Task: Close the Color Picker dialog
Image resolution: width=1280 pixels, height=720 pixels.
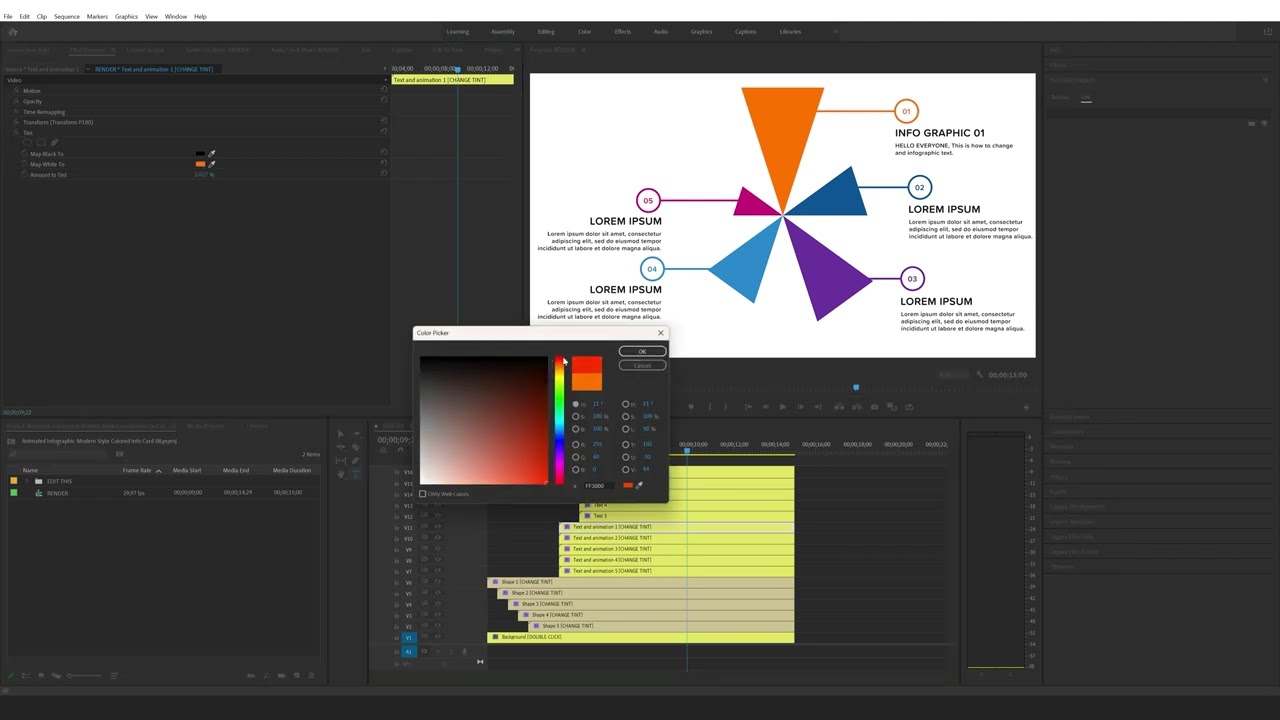Action: pyautogui.click(x=660, y=333)
